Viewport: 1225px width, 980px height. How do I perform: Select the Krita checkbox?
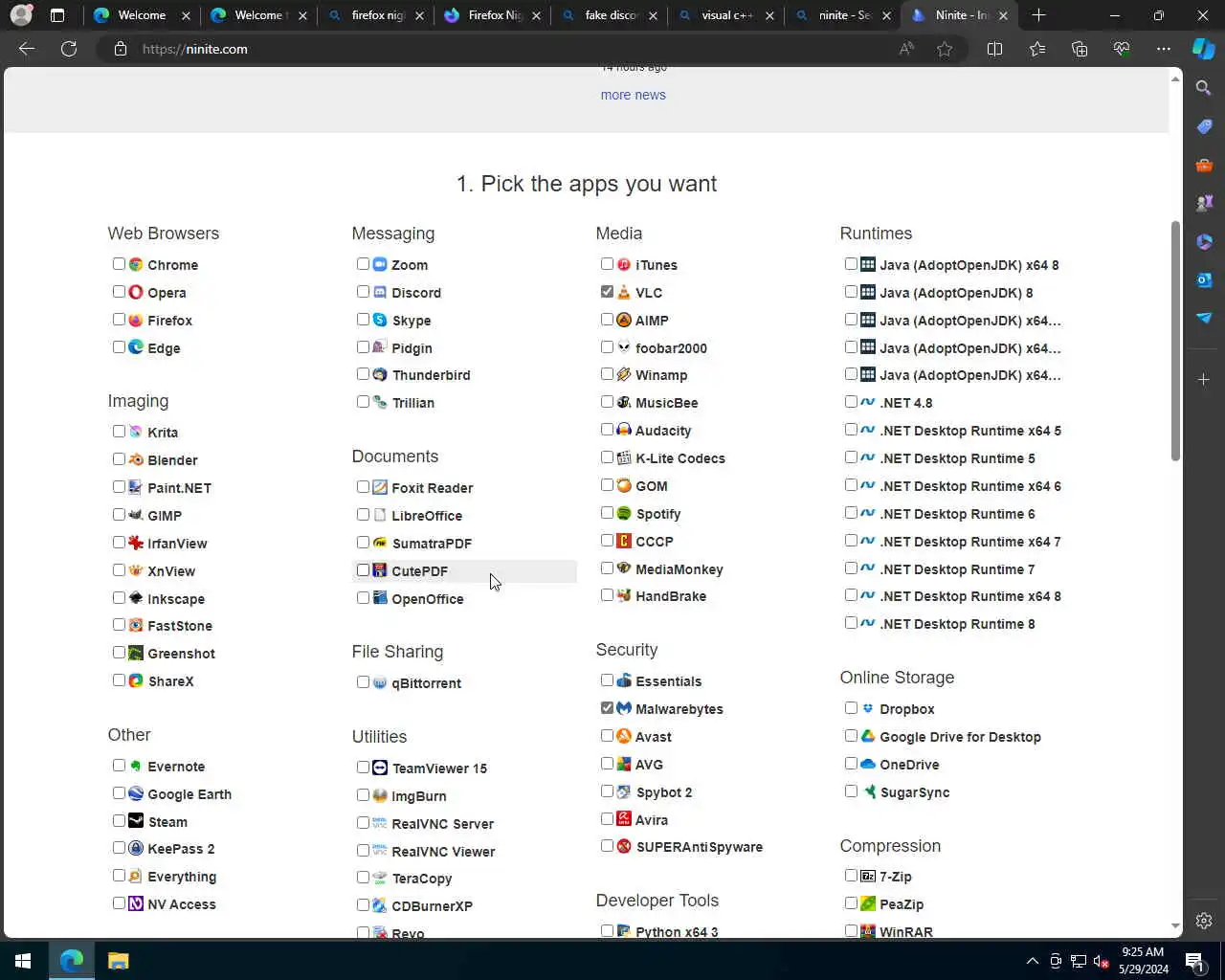119,432
